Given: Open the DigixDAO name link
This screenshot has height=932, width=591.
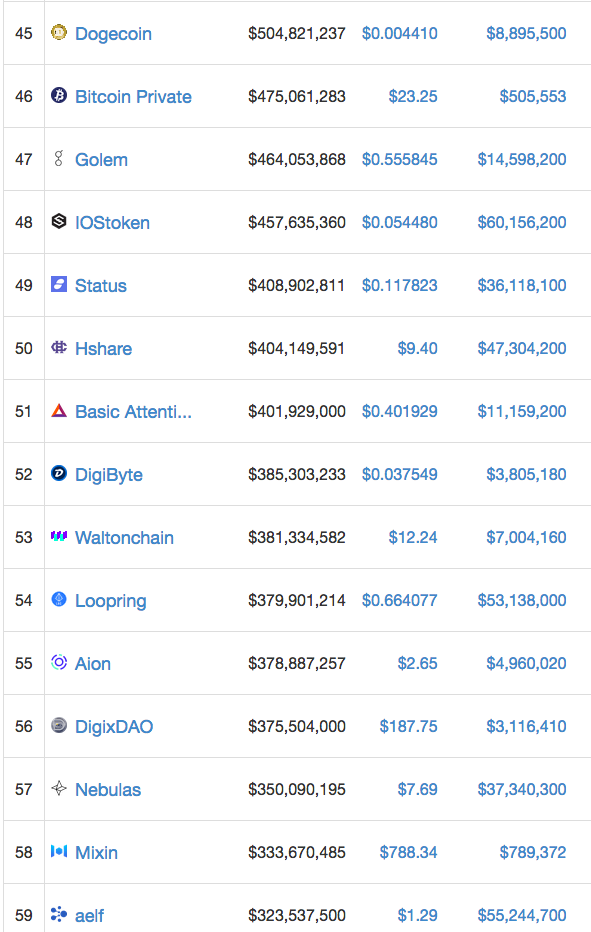Looking at the screenshot, I should point(114,726).
